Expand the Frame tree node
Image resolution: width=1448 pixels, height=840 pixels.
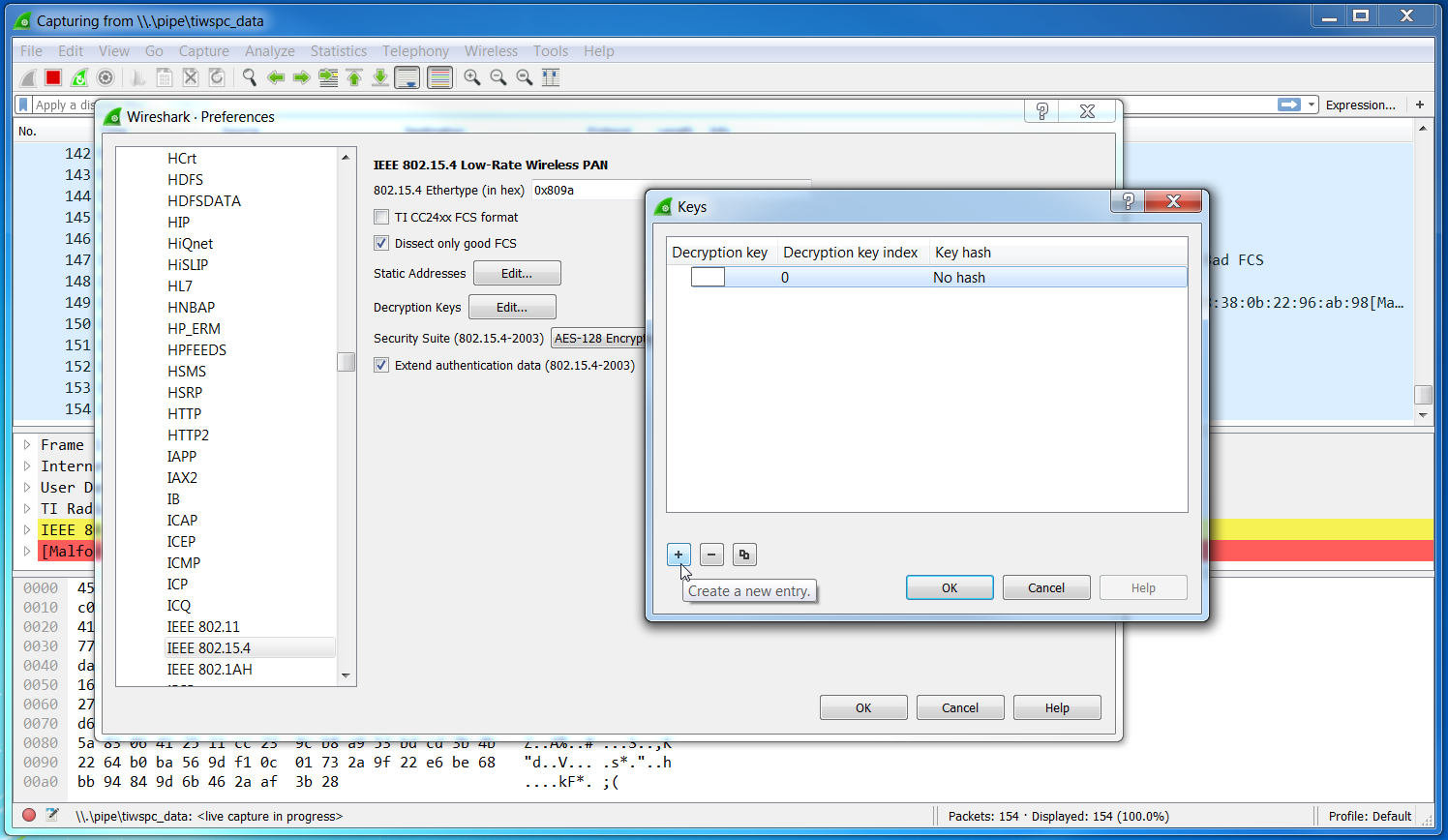tap(27, 445)
